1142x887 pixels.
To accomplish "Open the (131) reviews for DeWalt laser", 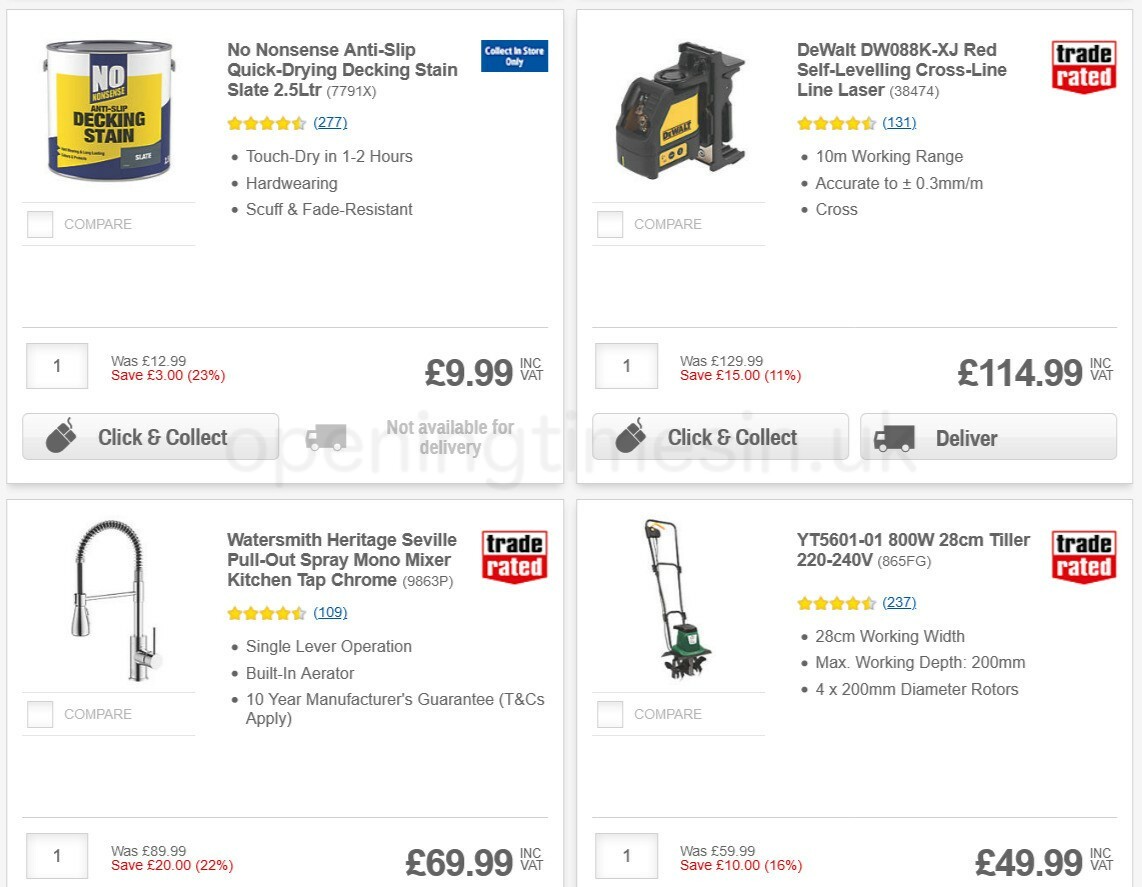I will click(x=900, y=123).
